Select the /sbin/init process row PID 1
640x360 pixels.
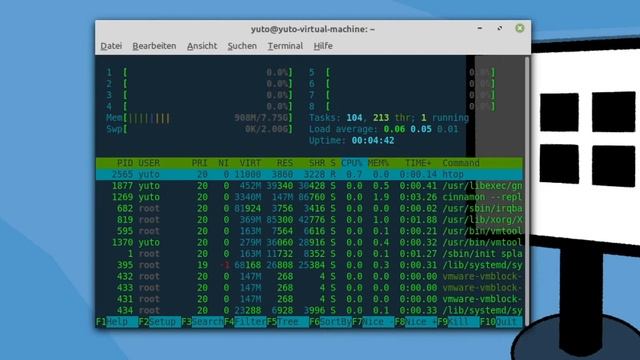(309, 254)
